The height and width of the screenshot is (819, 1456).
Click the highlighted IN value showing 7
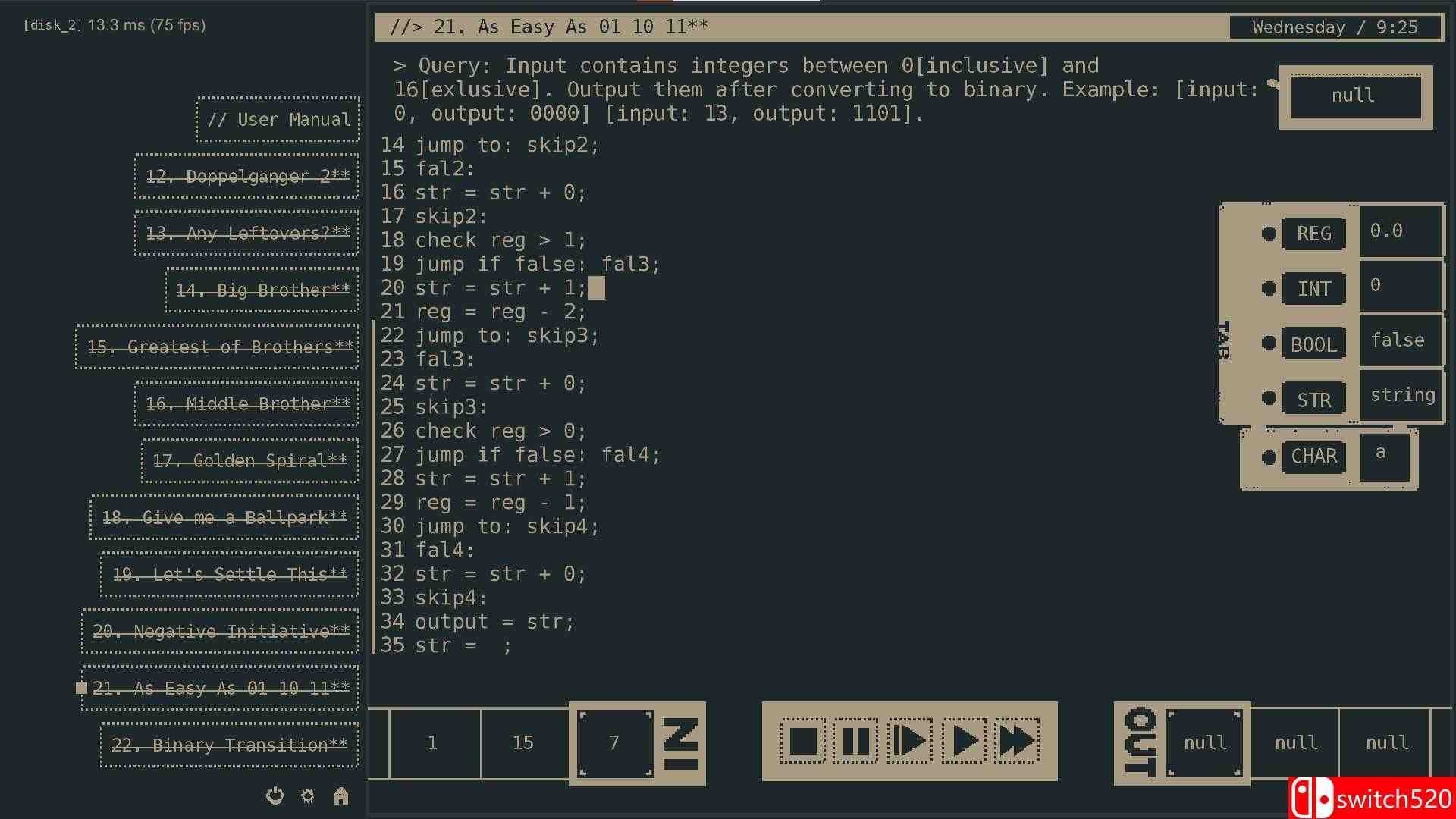[x=615, y=742]
